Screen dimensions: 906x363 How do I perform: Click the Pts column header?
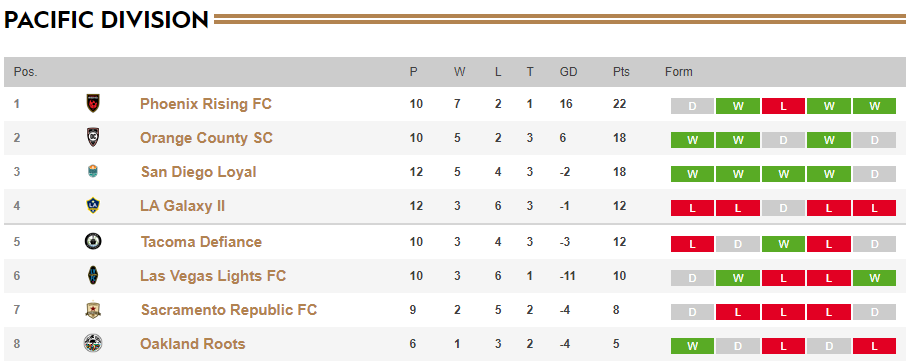[x=621, y=72]
